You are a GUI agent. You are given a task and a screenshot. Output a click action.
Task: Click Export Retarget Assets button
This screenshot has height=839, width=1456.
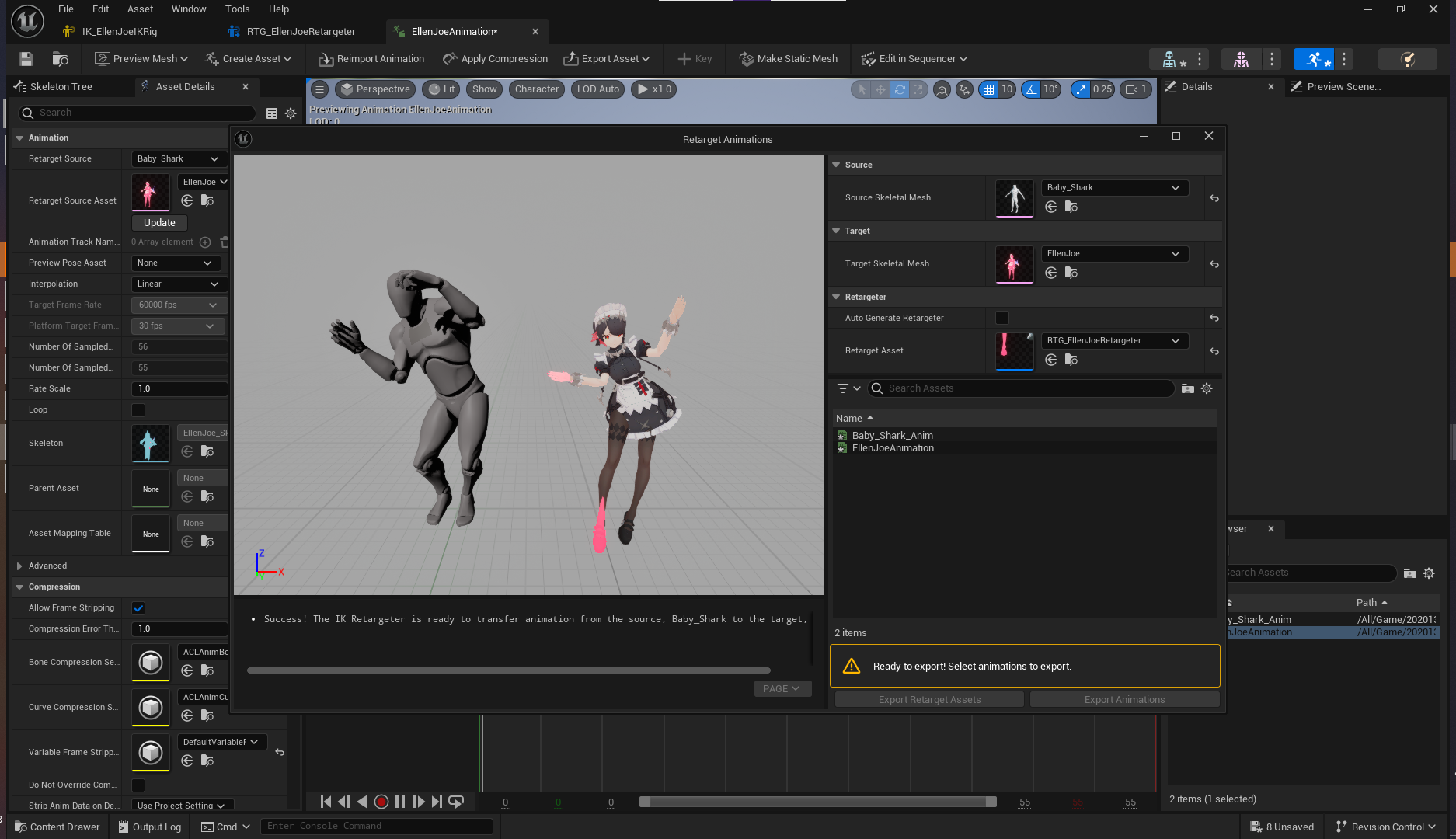pos(929,700)
